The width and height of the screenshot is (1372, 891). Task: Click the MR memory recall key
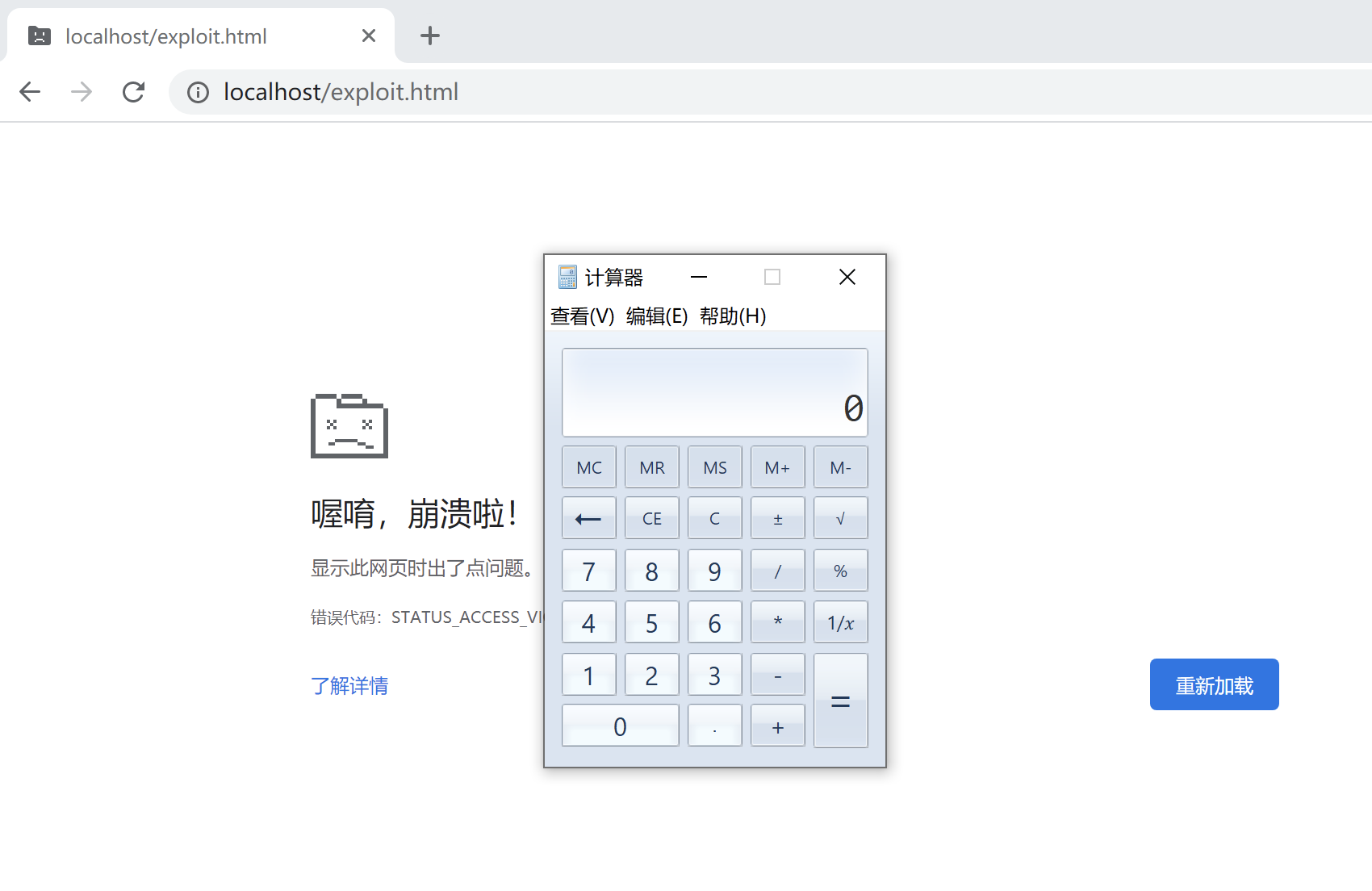point(652,467)
